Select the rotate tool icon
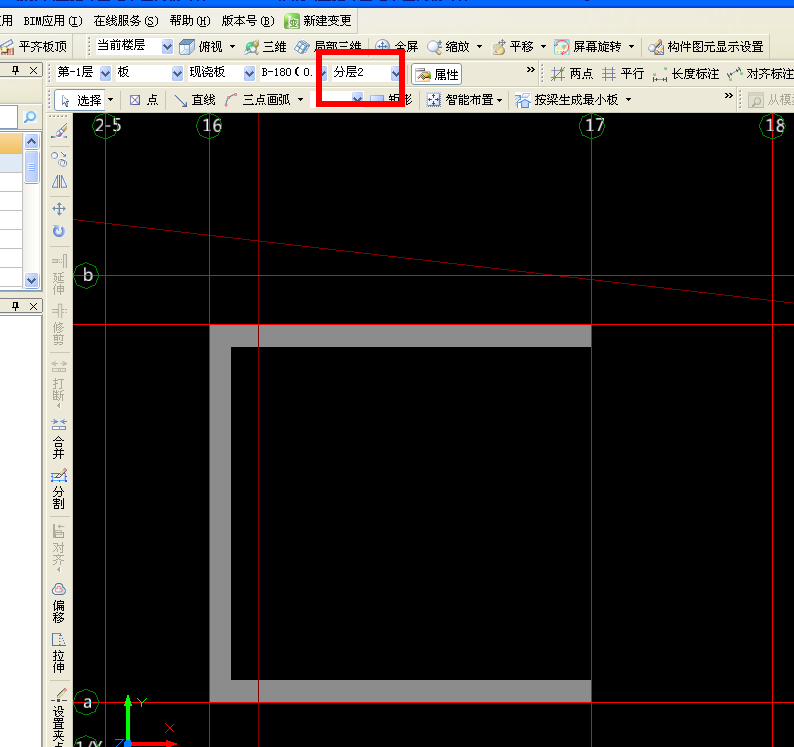This screenshot has height=747, width=794. click(59, 231)
